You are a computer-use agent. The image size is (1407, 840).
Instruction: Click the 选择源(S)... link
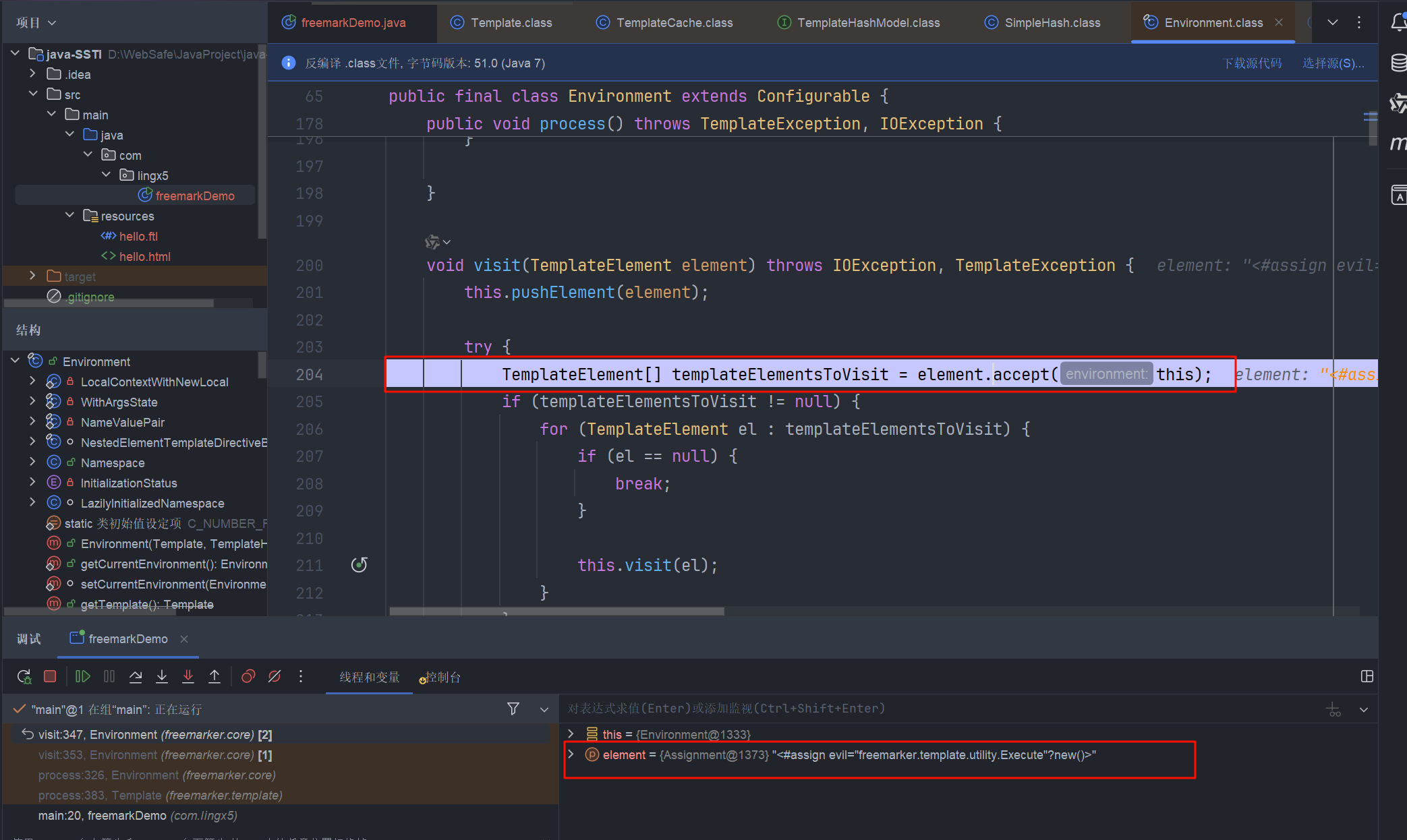(1333, 63)
